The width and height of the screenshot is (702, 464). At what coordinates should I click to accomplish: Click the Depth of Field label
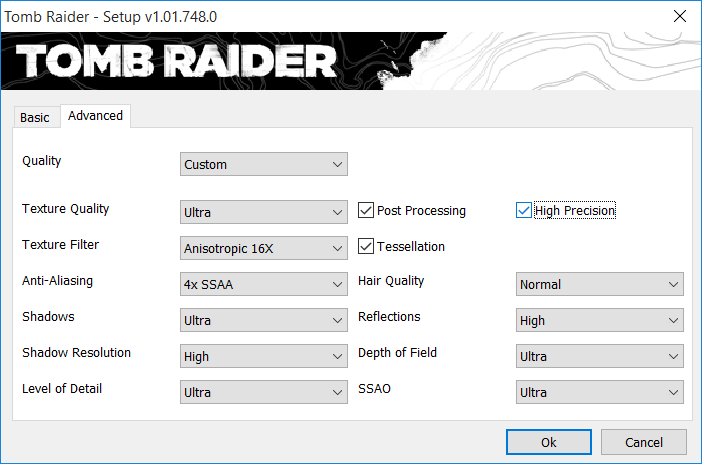tap(398, 353)
